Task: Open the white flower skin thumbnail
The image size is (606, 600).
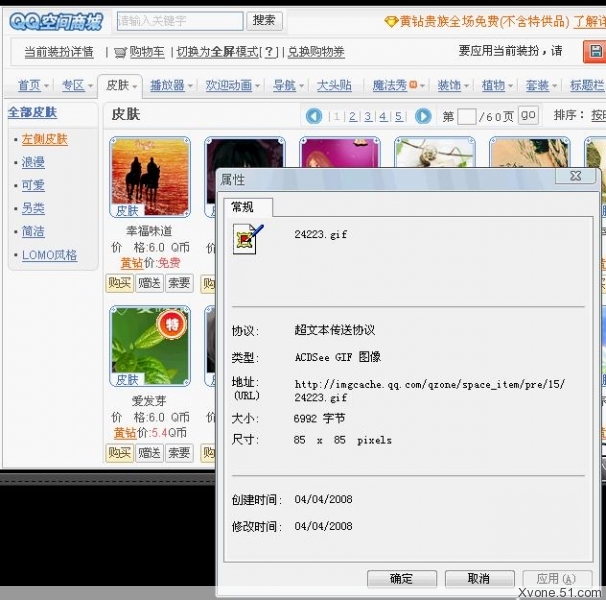Action: tap(435, 152)
